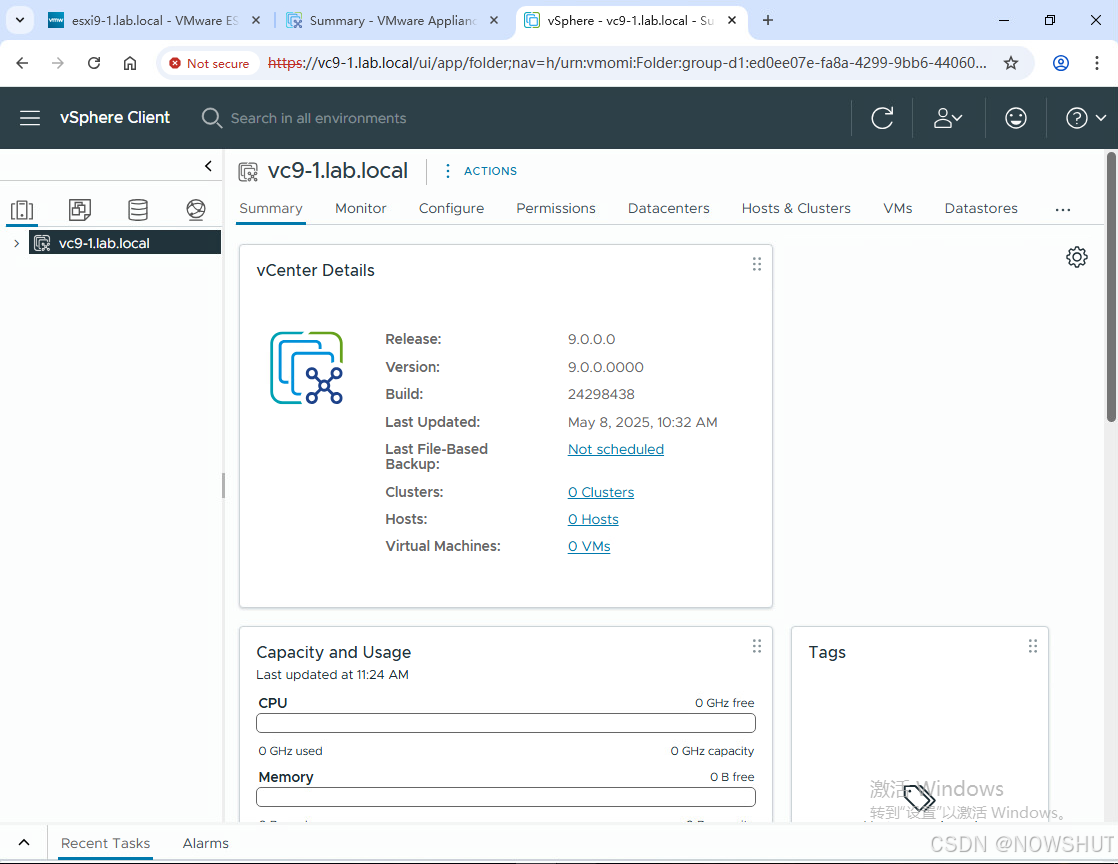Switch to the Monitor tab
Viewport: 1118px width, 864px height.
point(361,208)
